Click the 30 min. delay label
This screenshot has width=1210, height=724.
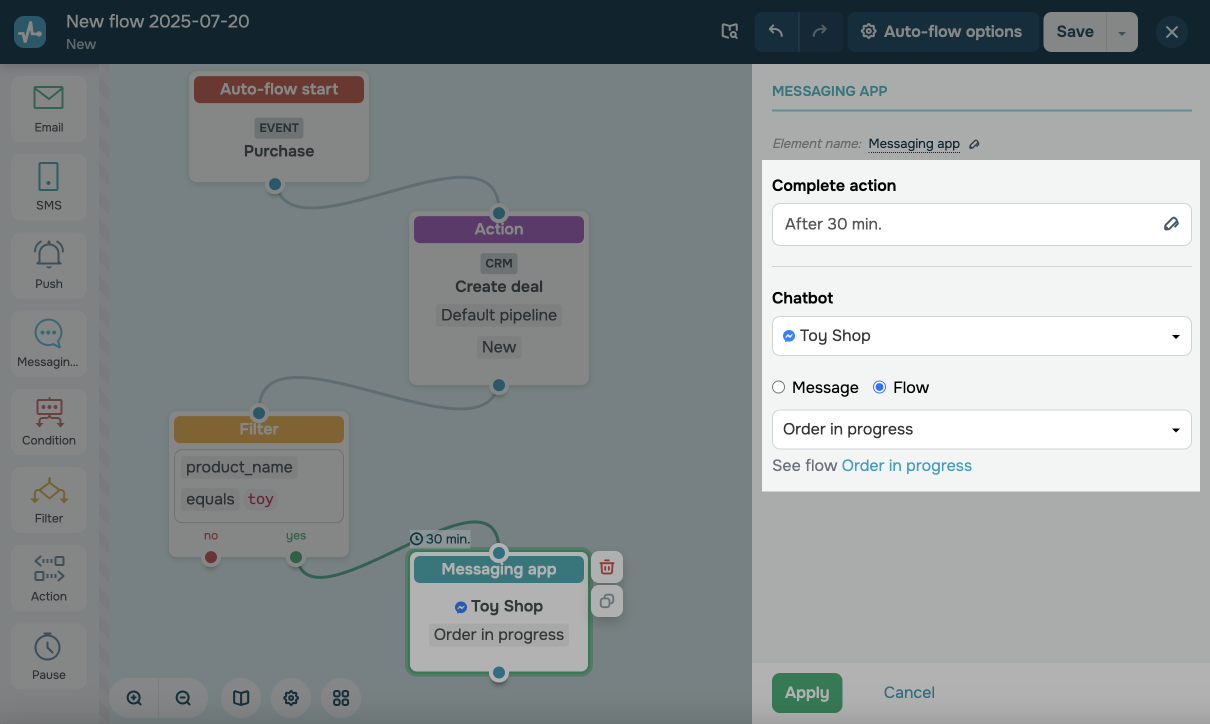click(x=440, y=538)
